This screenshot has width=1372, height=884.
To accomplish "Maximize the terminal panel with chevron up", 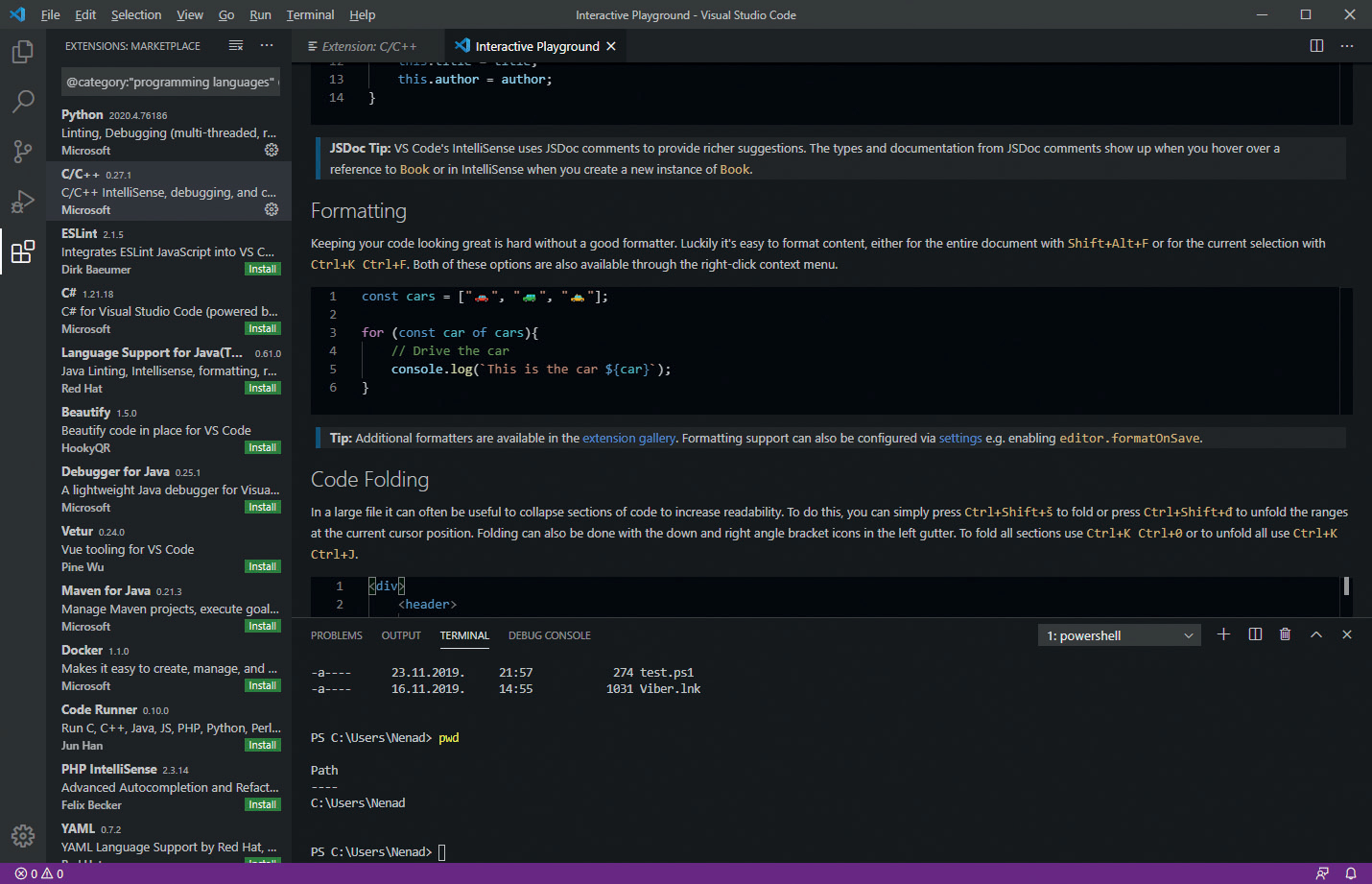I will click(1316, 634).
